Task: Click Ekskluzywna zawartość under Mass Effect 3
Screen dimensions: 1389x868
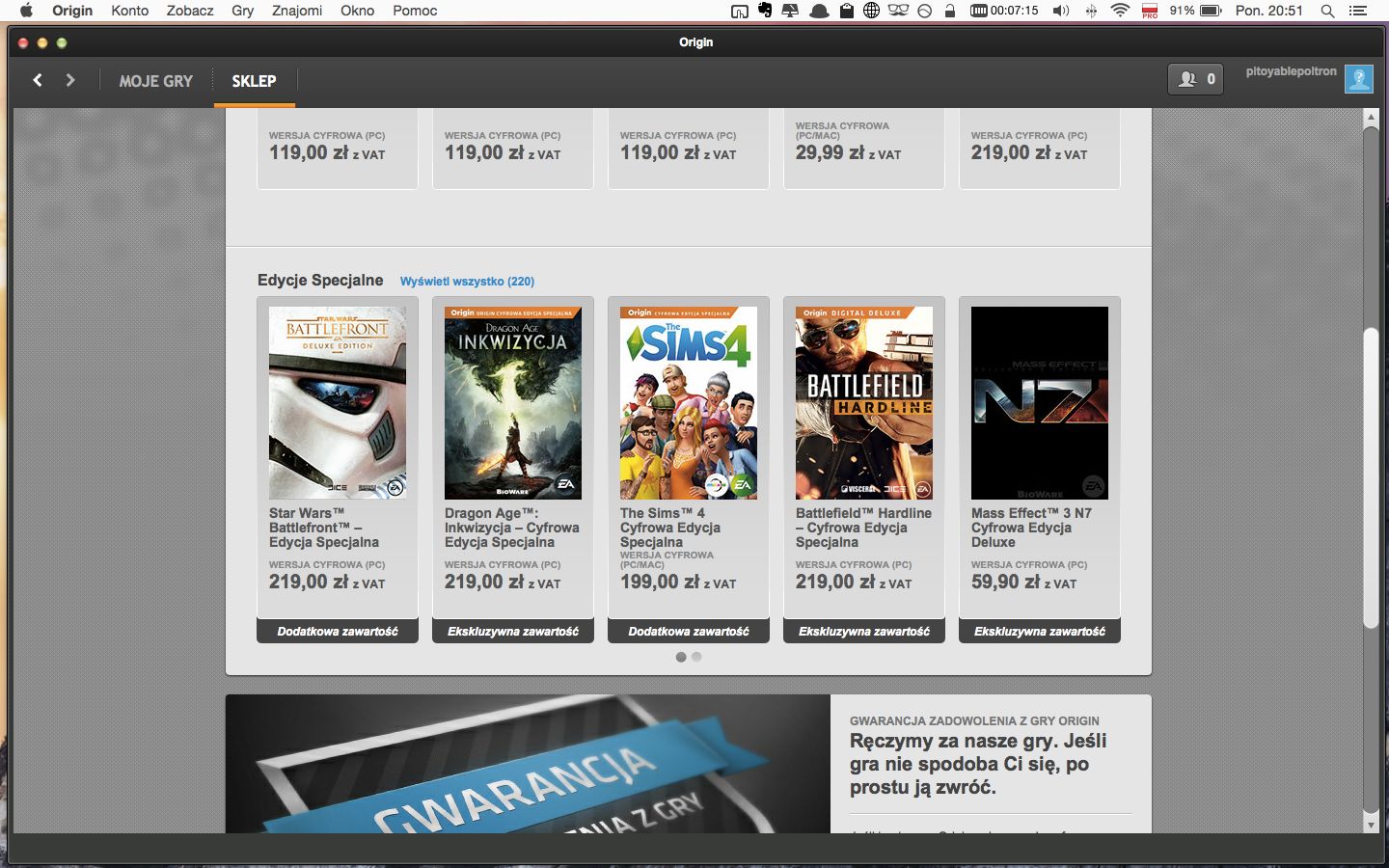Action: (x=1040, y=632)
